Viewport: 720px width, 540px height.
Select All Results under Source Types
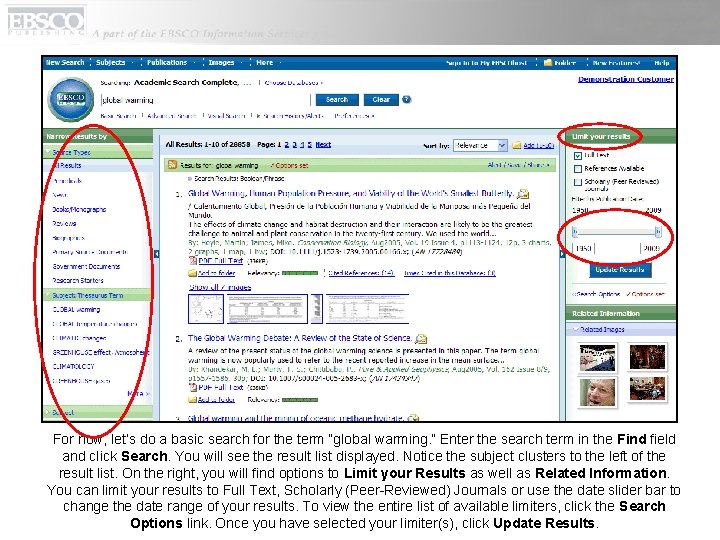tap(67, 165)
